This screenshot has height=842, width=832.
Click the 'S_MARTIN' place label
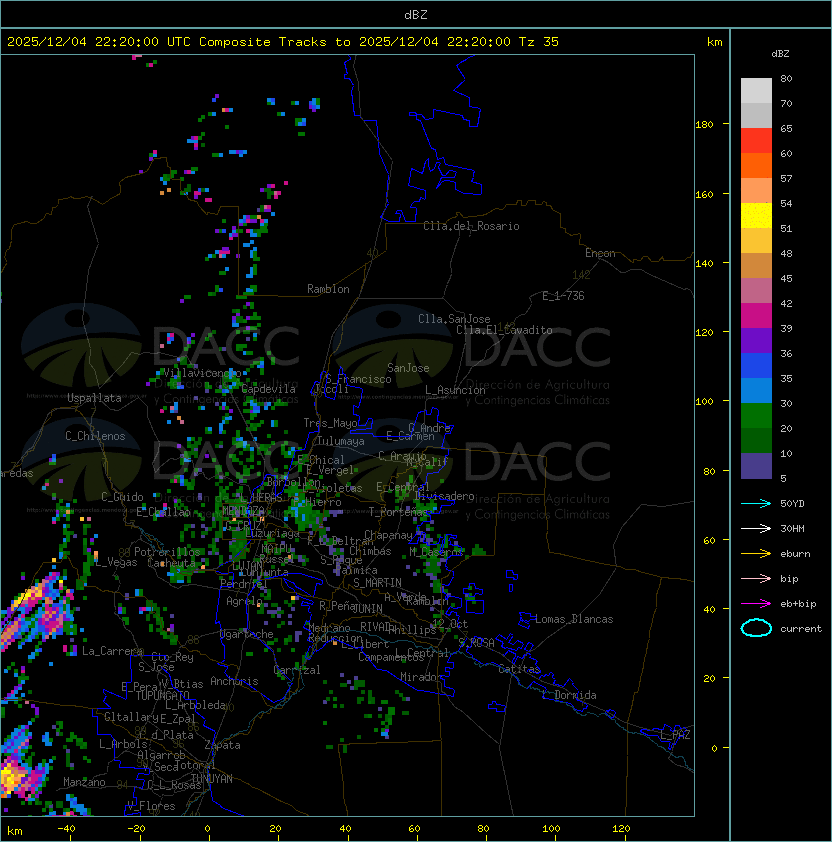377,583
